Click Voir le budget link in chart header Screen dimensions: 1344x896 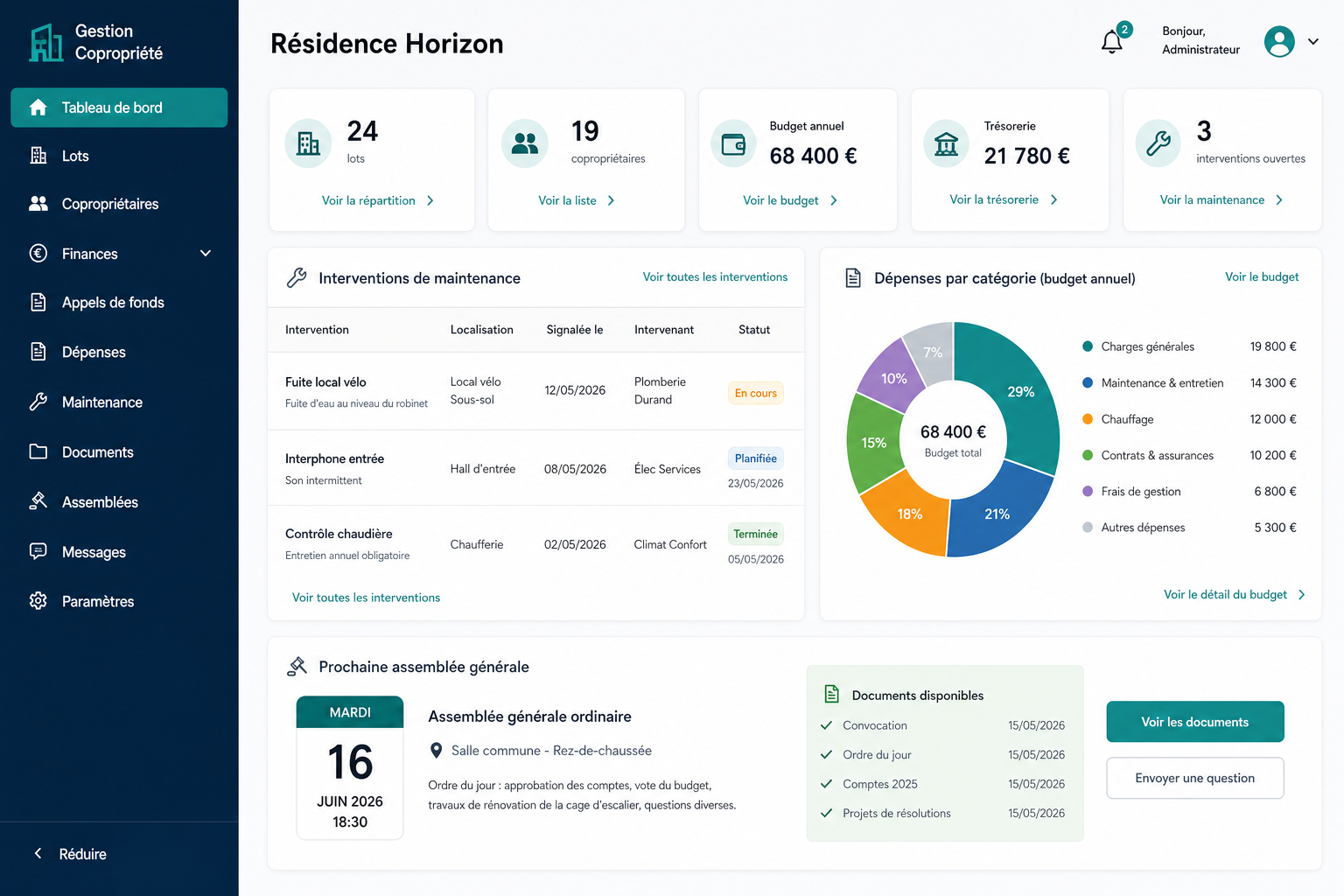pyautogui.click(x=1262, y=276)
